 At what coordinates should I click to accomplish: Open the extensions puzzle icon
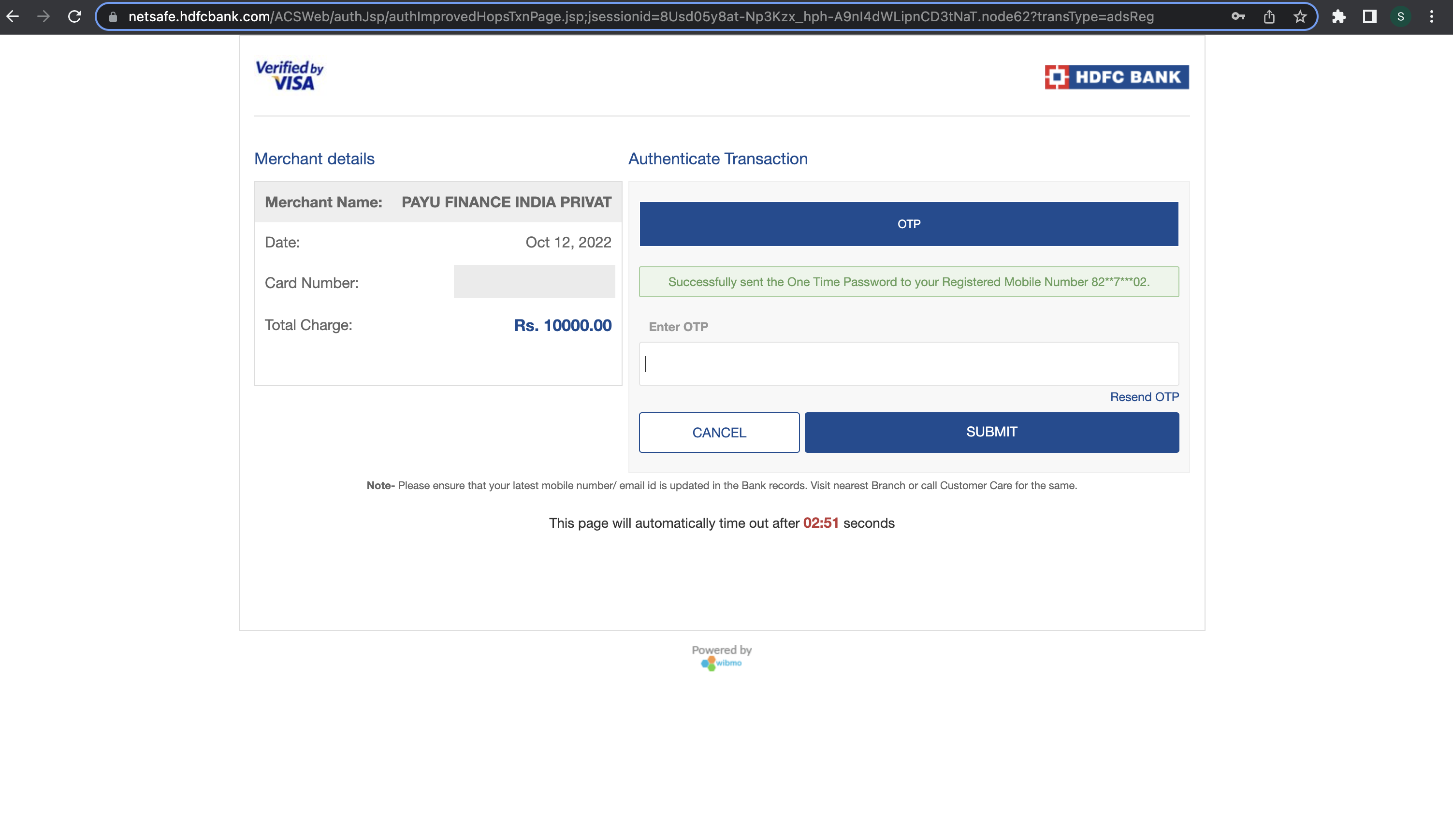pyautogui.click(x=1339, y=17)
